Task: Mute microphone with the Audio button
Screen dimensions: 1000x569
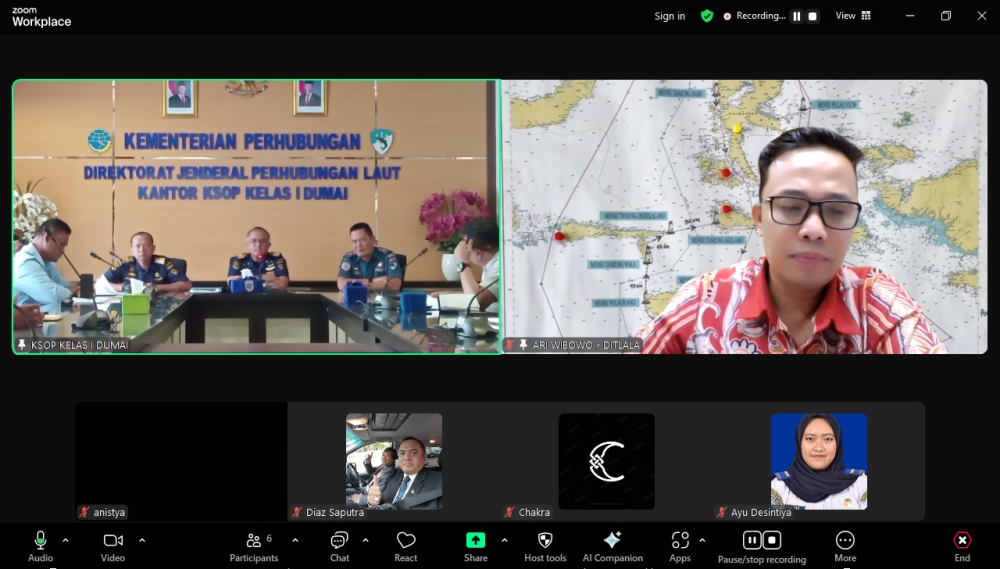Action: coord(40,547)
